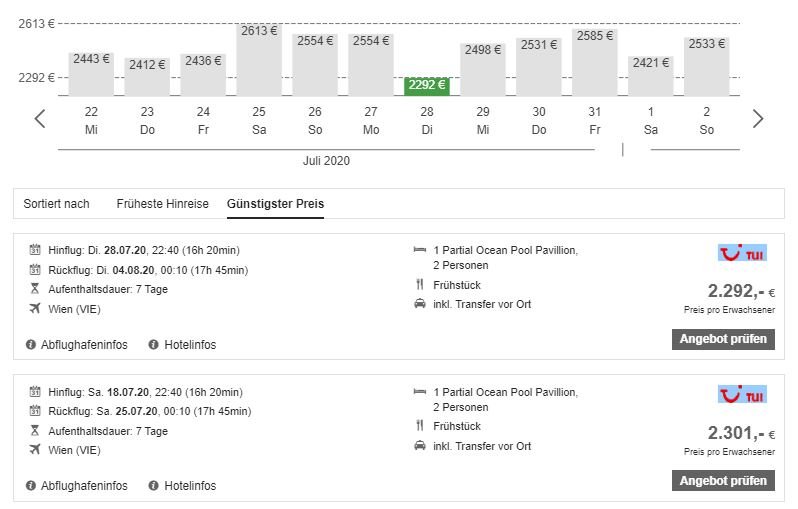This screenshot has height=509, width=798.
Task: Select the 2613 € bar for Saturday 25
Action: 259,60
